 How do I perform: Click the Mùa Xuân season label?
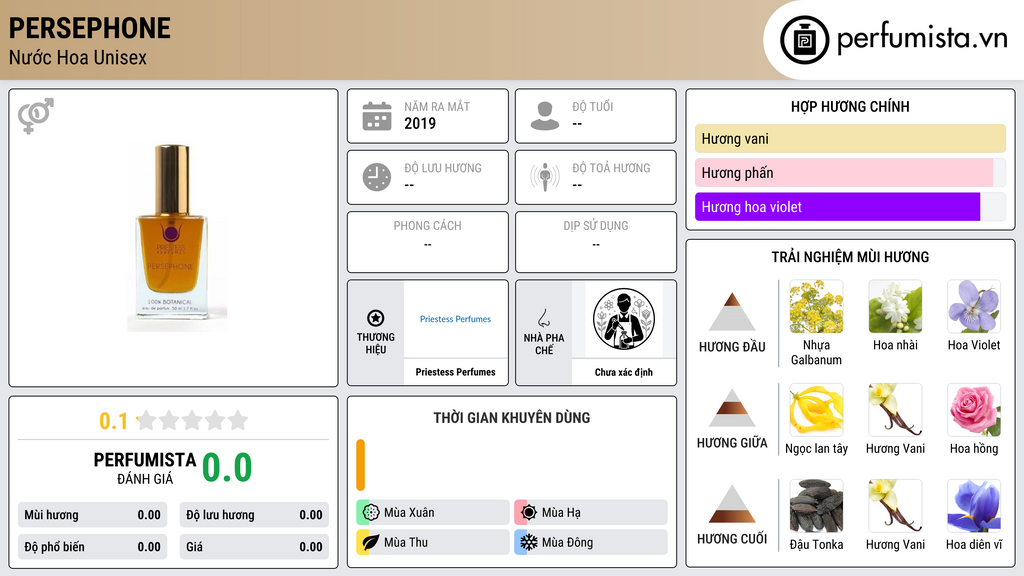click(x=409, y=513)
